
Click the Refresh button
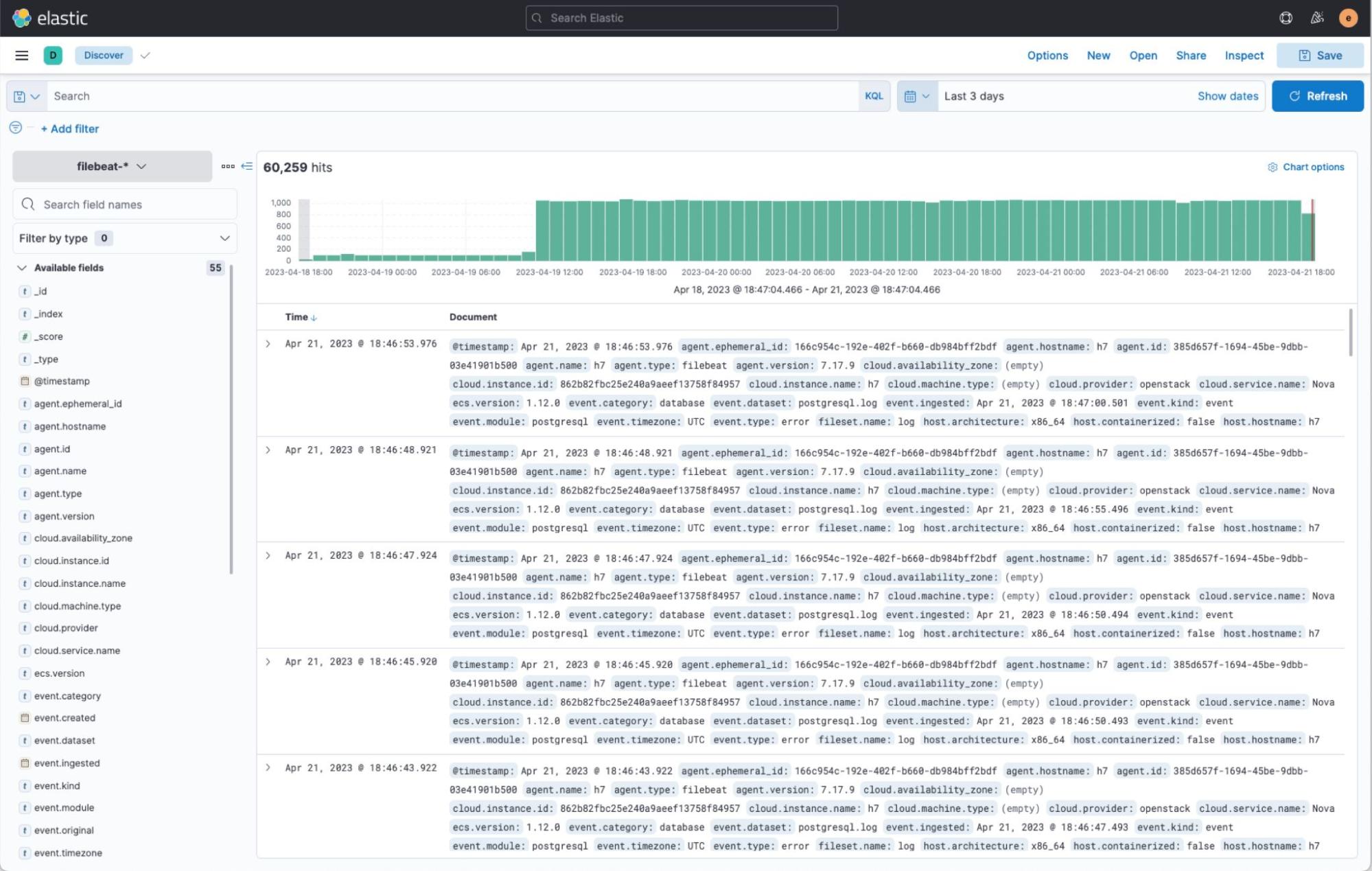1317,95
